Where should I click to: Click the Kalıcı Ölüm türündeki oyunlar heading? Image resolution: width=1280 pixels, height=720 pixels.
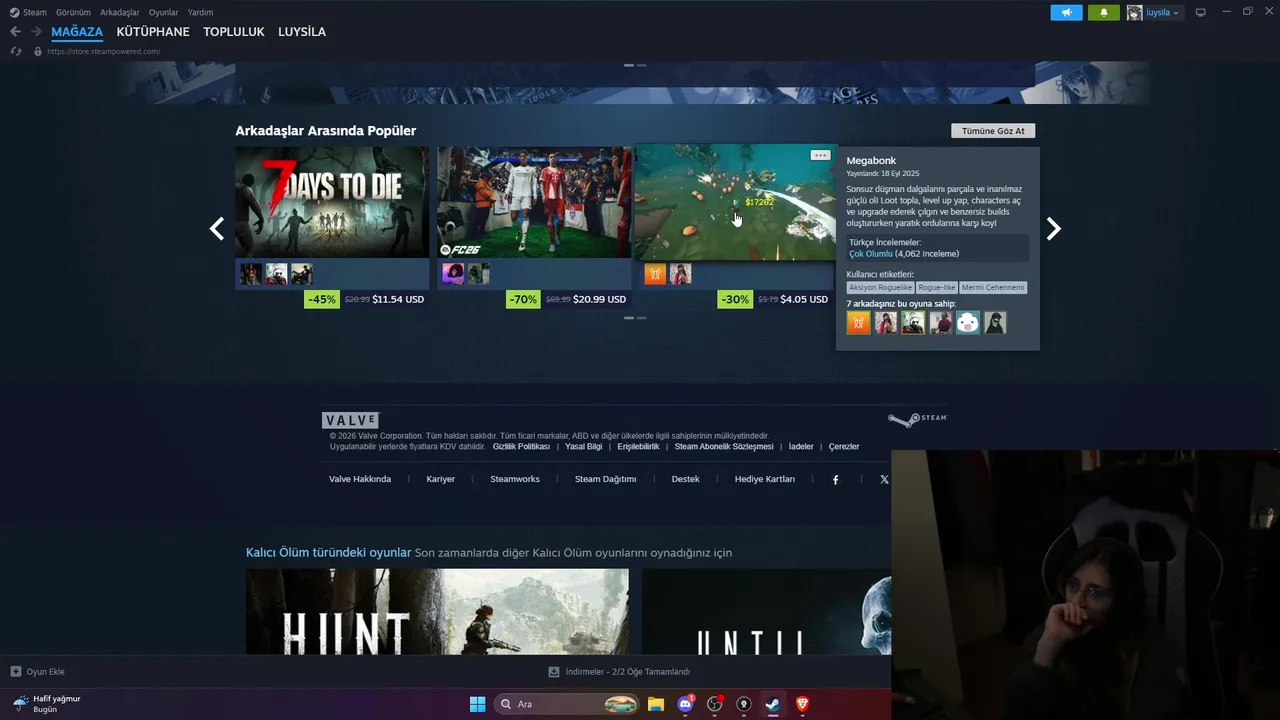tap(329, 553)
